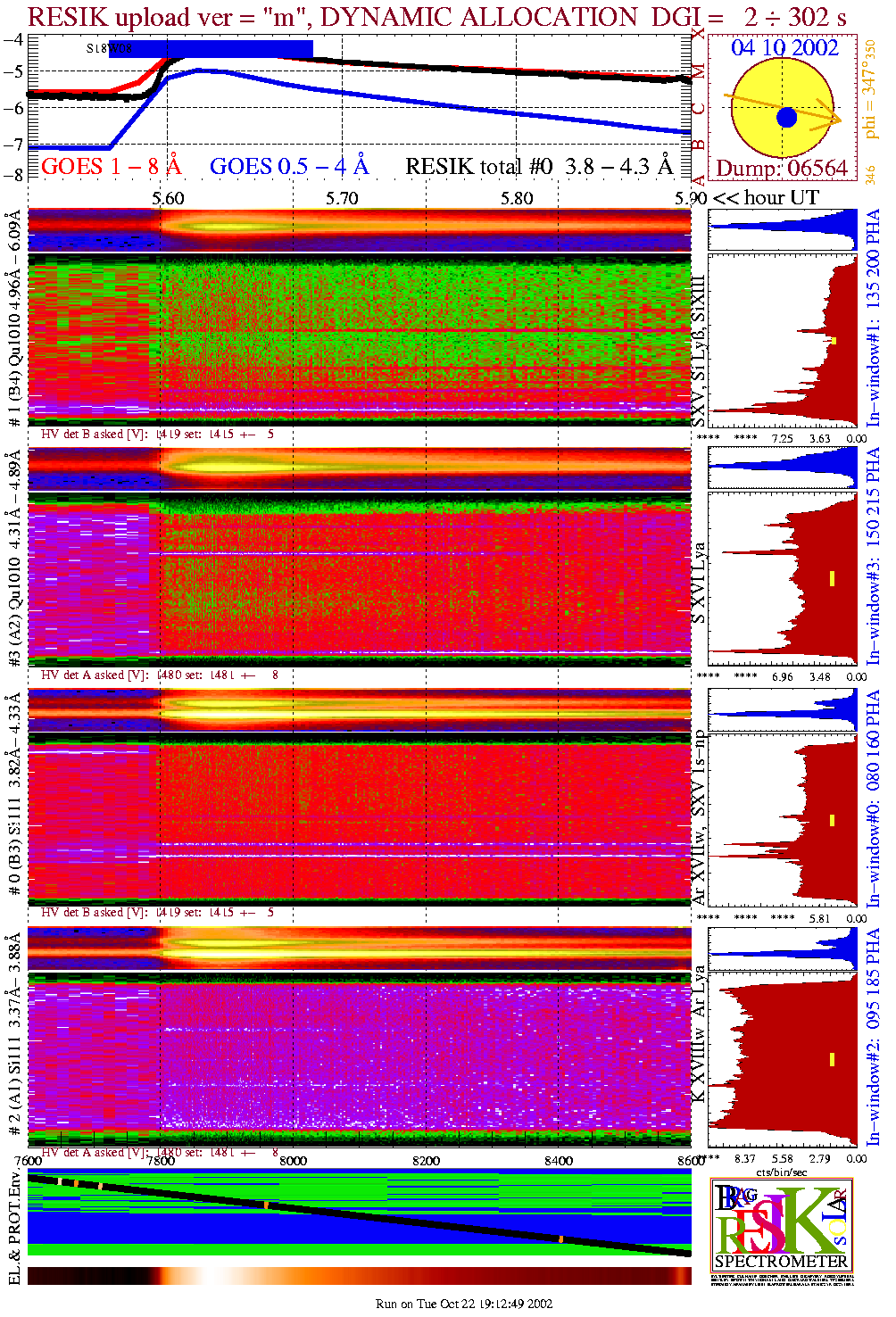896x1317 pixels.
Task: Select the red GOES 1 – 8 Å legend
Action: pos(111,166)
